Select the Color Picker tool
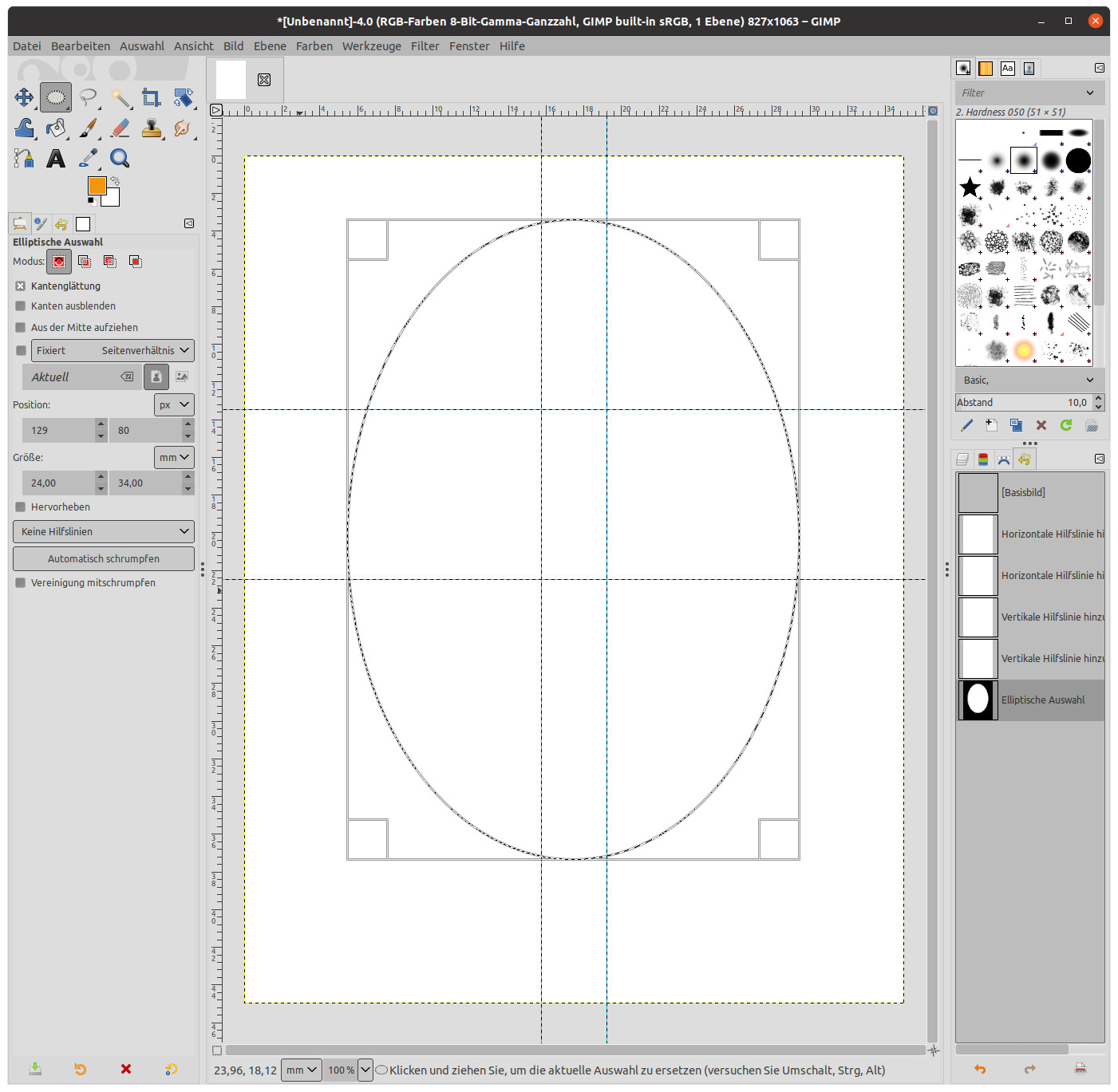Screen dimensions: 1118x1092 click(88, 158)
